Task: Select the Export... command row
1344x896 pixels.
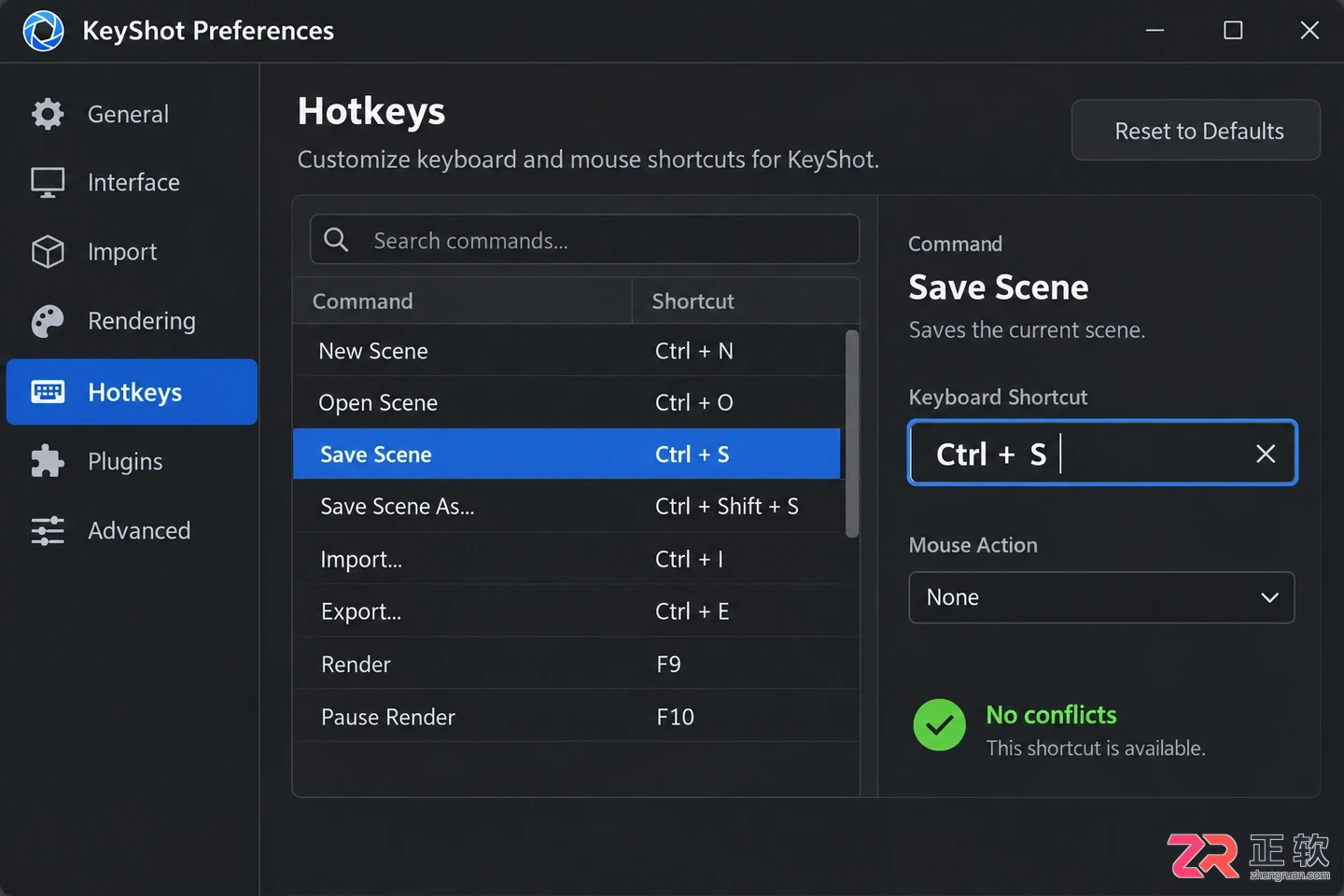Action: pos(576,611)
